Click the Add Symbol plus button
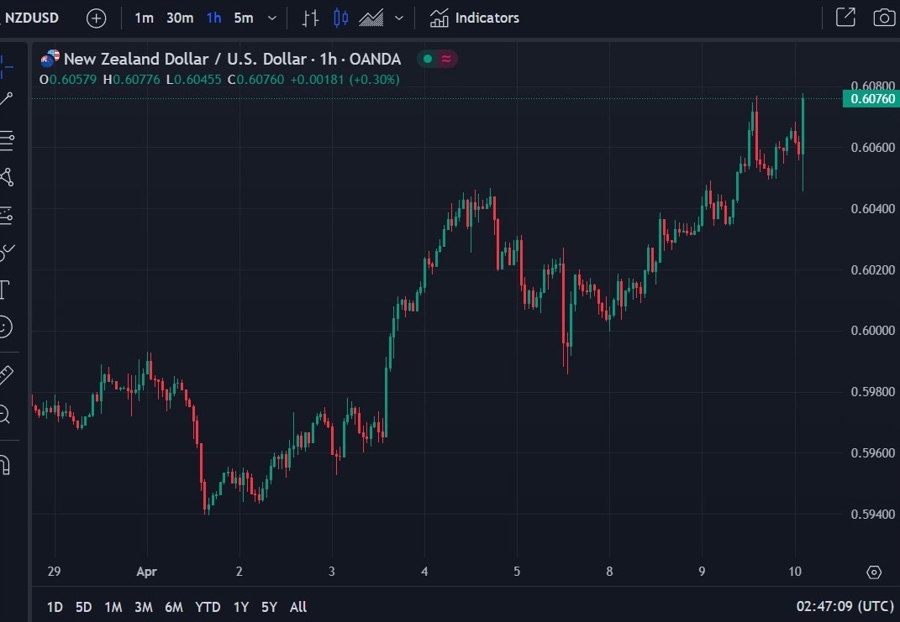The image size is (900, 622). 96,17
